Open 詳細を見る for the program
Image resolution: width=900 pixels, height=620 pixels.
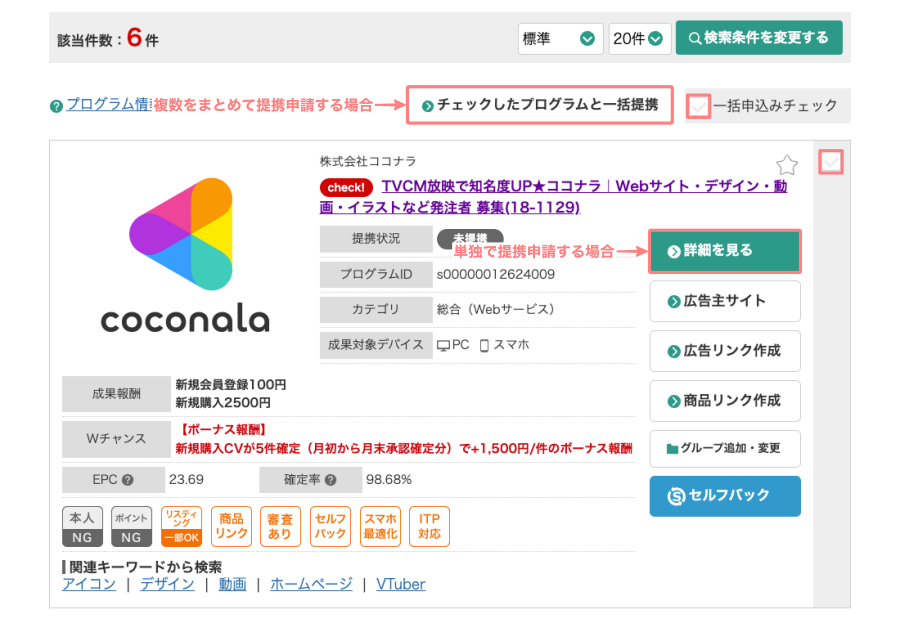pos(725,251)
